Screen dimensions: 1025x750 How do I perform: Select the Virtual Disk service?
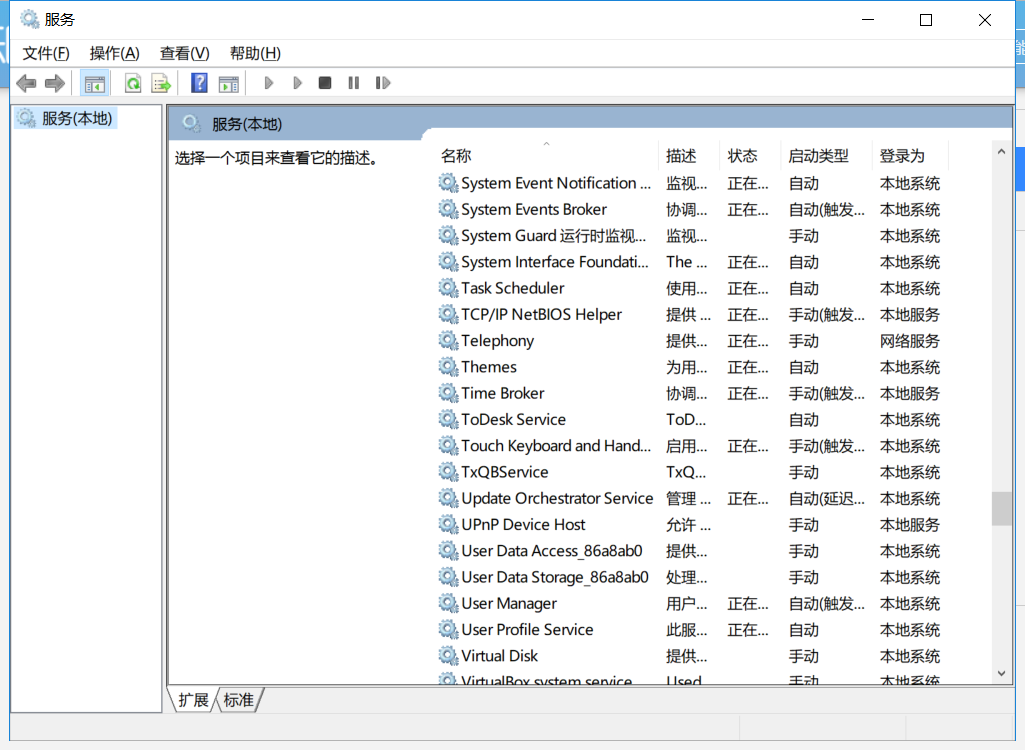tap(690, 655)
